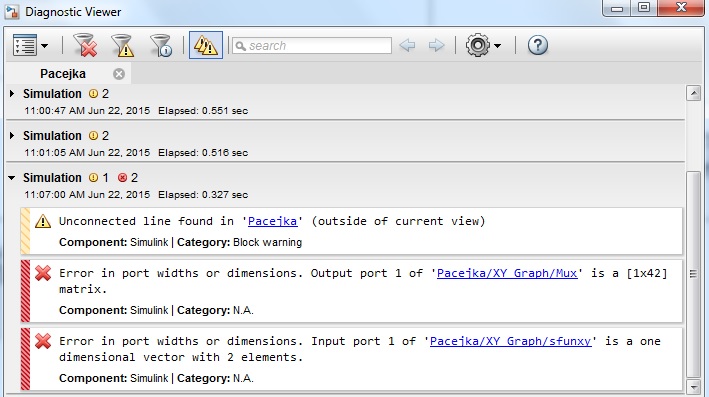Open the Pacejka/XY Graph/Mux link
709x397 pixels.
click(507, 273)
